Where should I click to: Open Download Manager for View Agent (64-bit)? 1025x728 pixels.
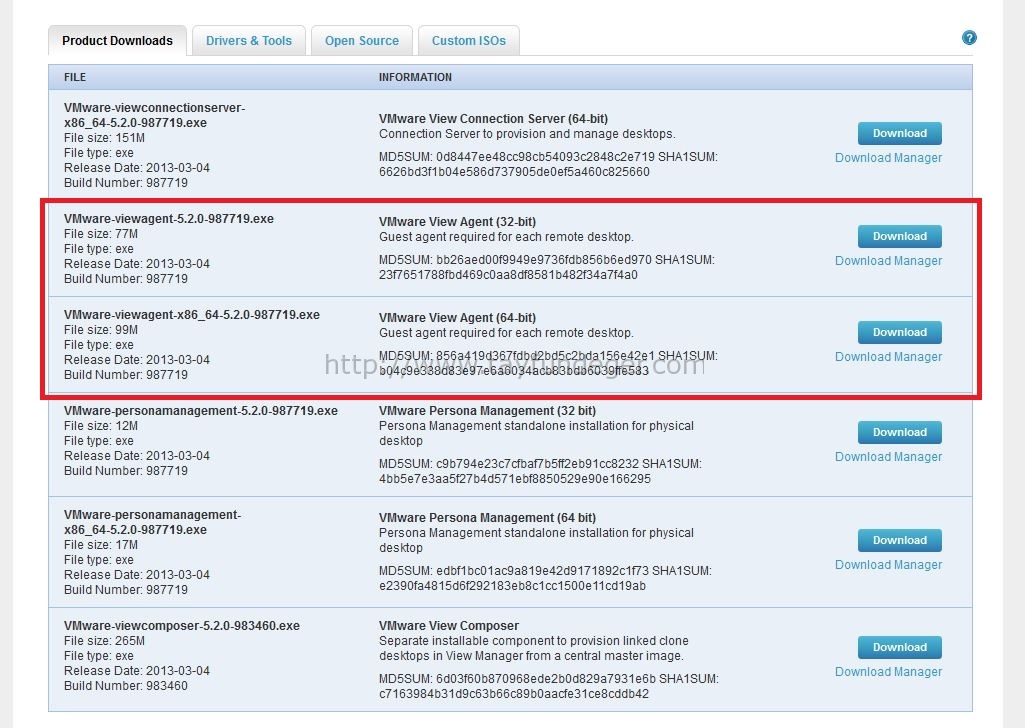[888, 357]
